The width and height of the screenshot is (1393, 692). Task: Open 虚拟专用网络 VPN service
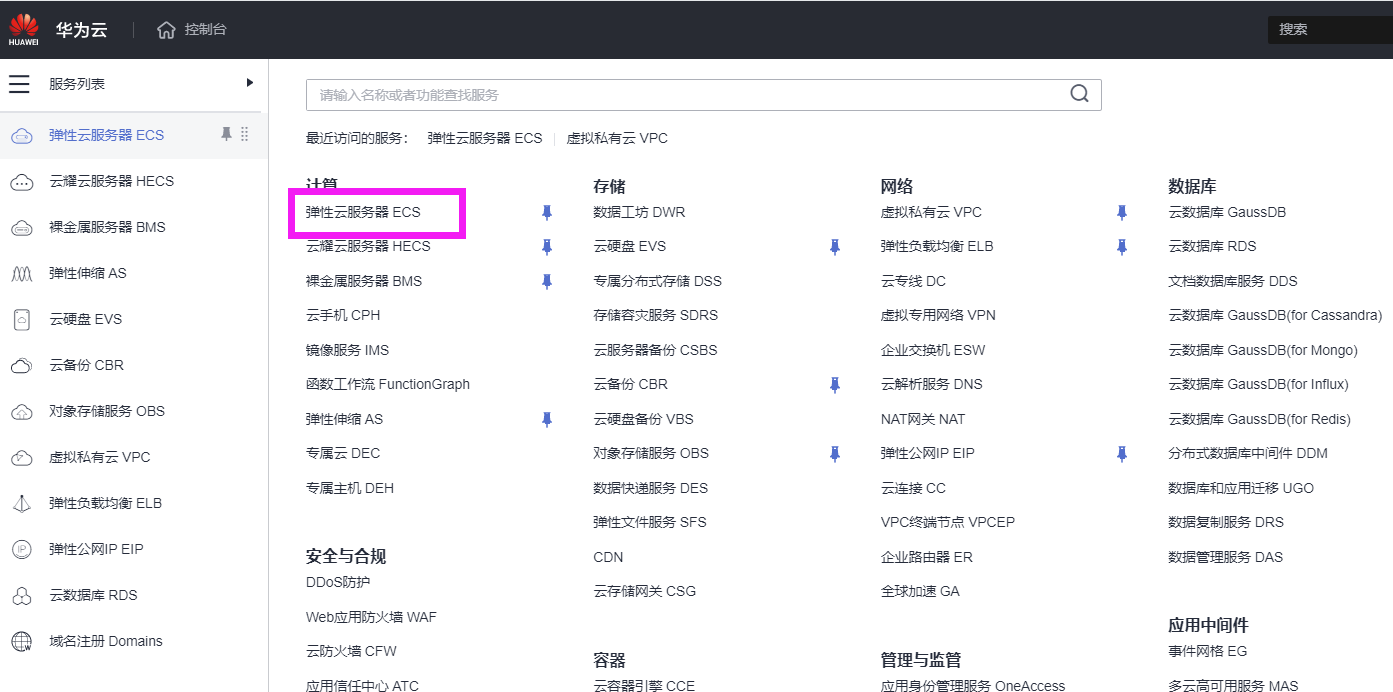(x=938, y=315)
